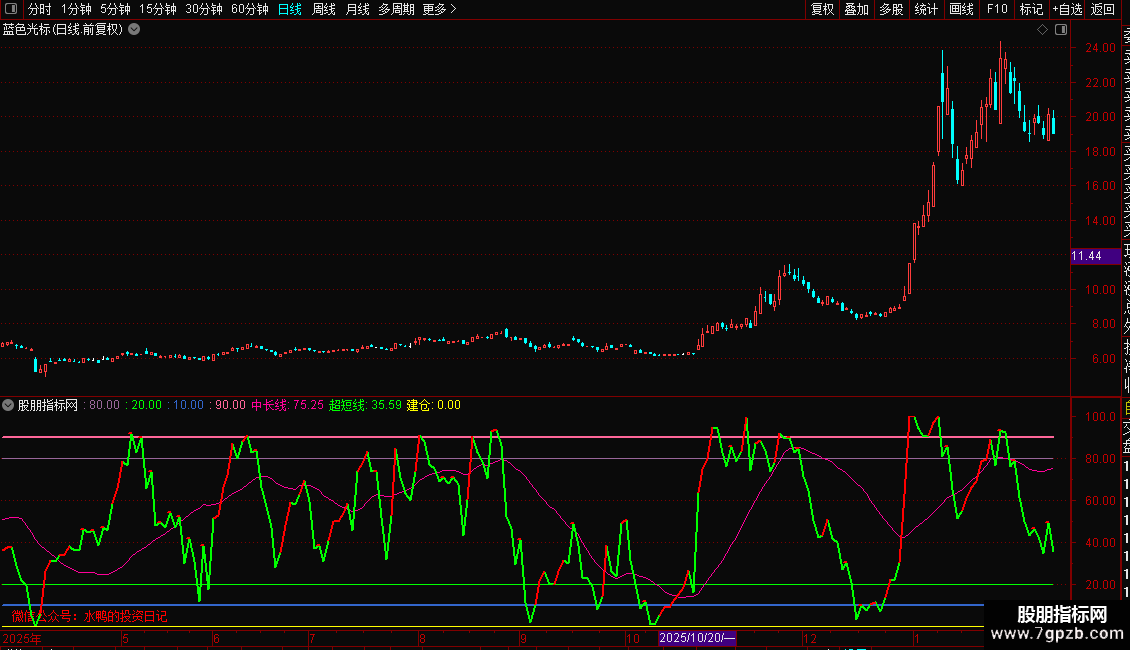Toggle the right side panel icon
Viewport: 1130px width, 650px height.
pos(1059,30)
